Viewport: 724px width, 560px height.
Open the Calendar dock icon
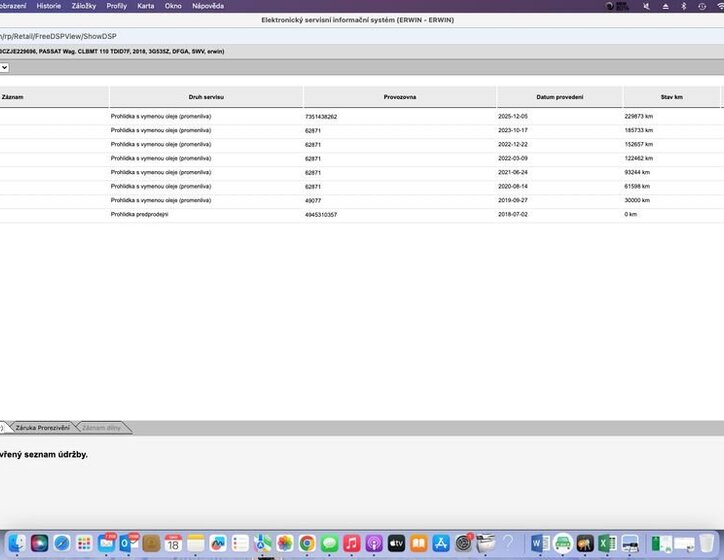point(173,543)
